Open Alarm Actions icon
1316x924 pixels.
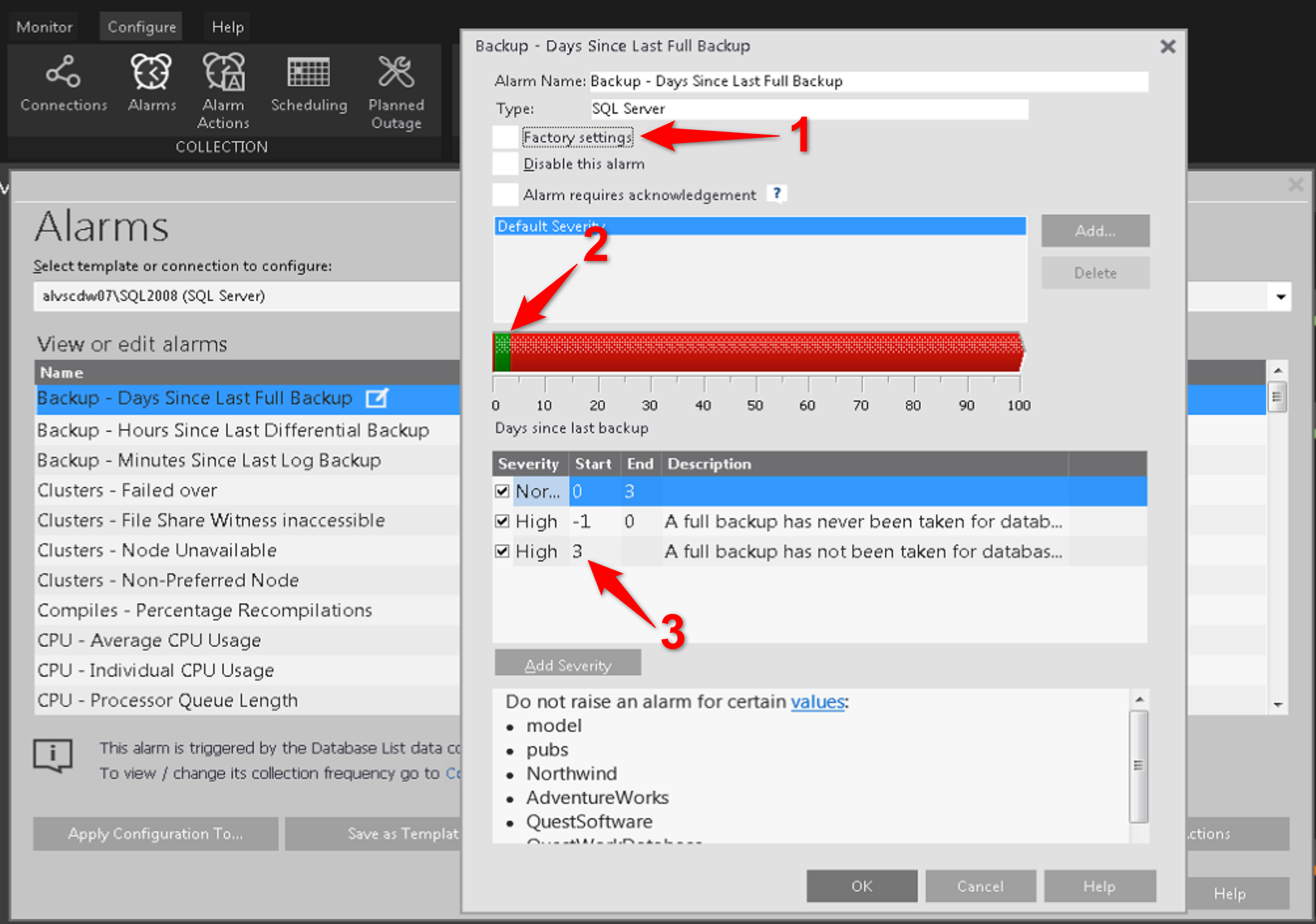pyautogui.click(x=224, y=72)
